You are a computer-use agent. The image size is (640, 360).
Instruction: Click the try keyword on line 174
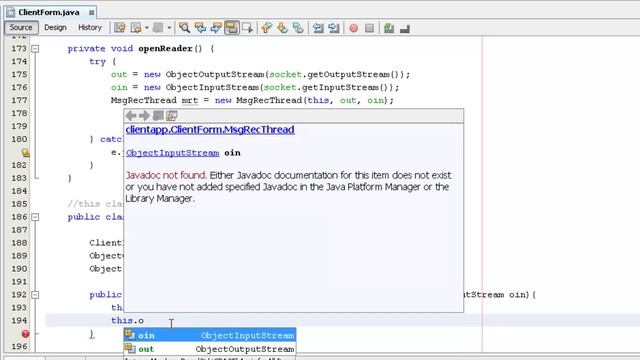click(x=97, y=62)
